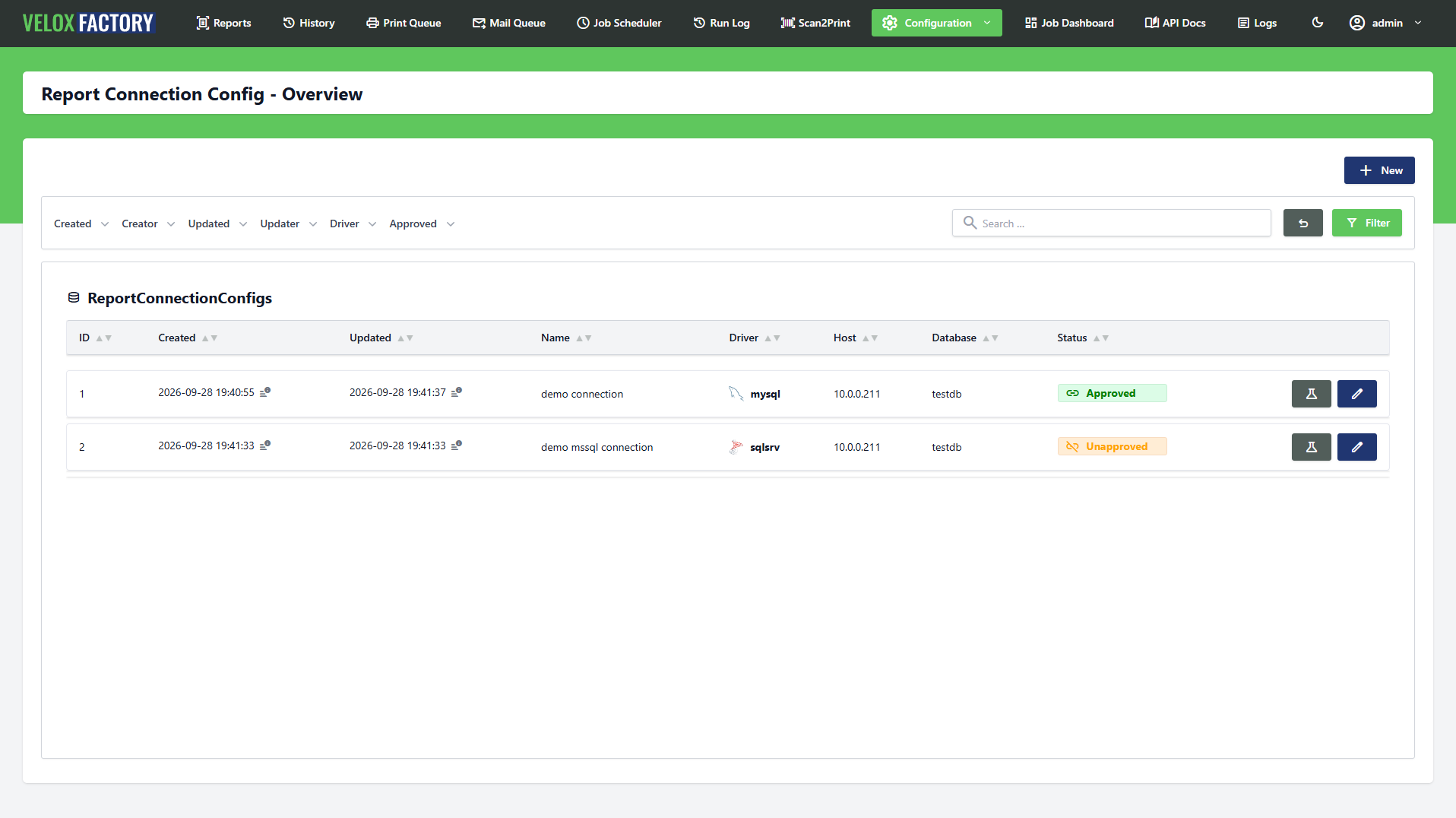Viewport: 1456px width, 818px height.
Task: Expand the Created filter dropdown
Action: coord(81,224)
